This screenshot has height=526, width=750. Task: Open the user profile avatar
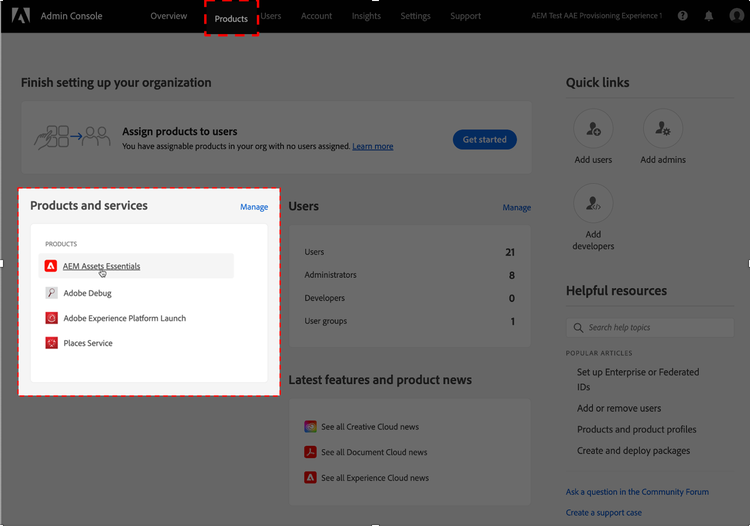pos(736,16)
